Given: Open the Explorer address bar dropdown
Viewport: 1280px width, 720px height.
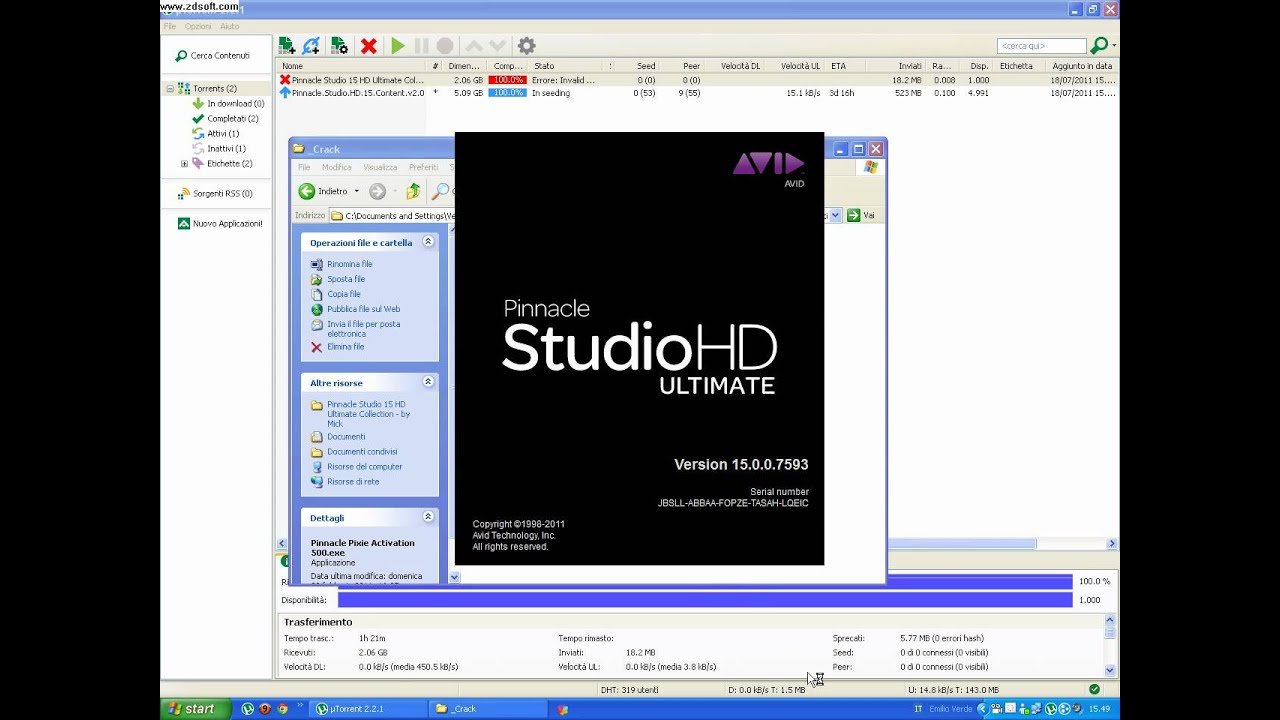Looking at the screenshot, I should (x=835, y=215).
